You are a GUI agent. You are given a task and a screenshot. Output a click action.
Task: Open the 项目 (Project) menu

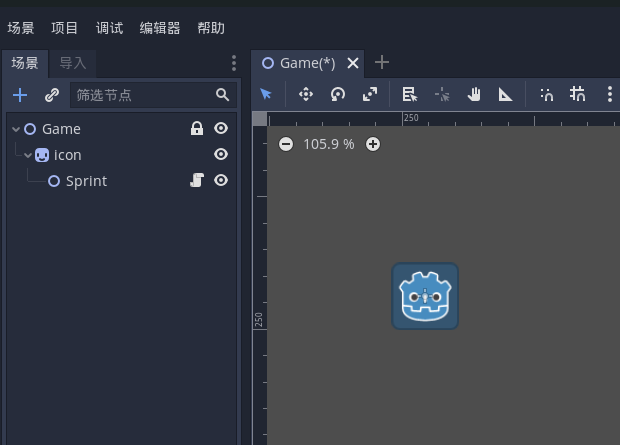click(x=64, y=28)
